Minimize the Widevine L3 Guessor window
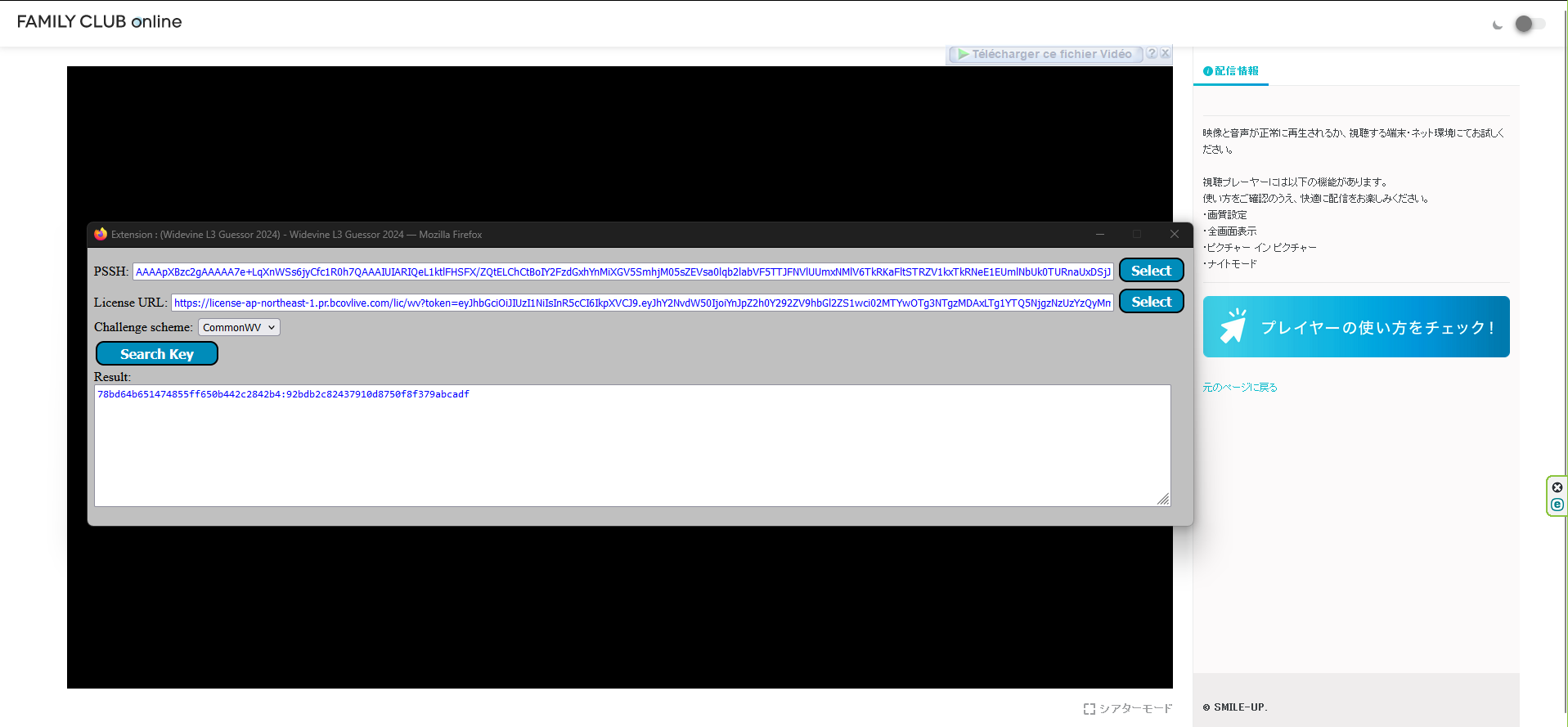 [x=1100, y=235]
